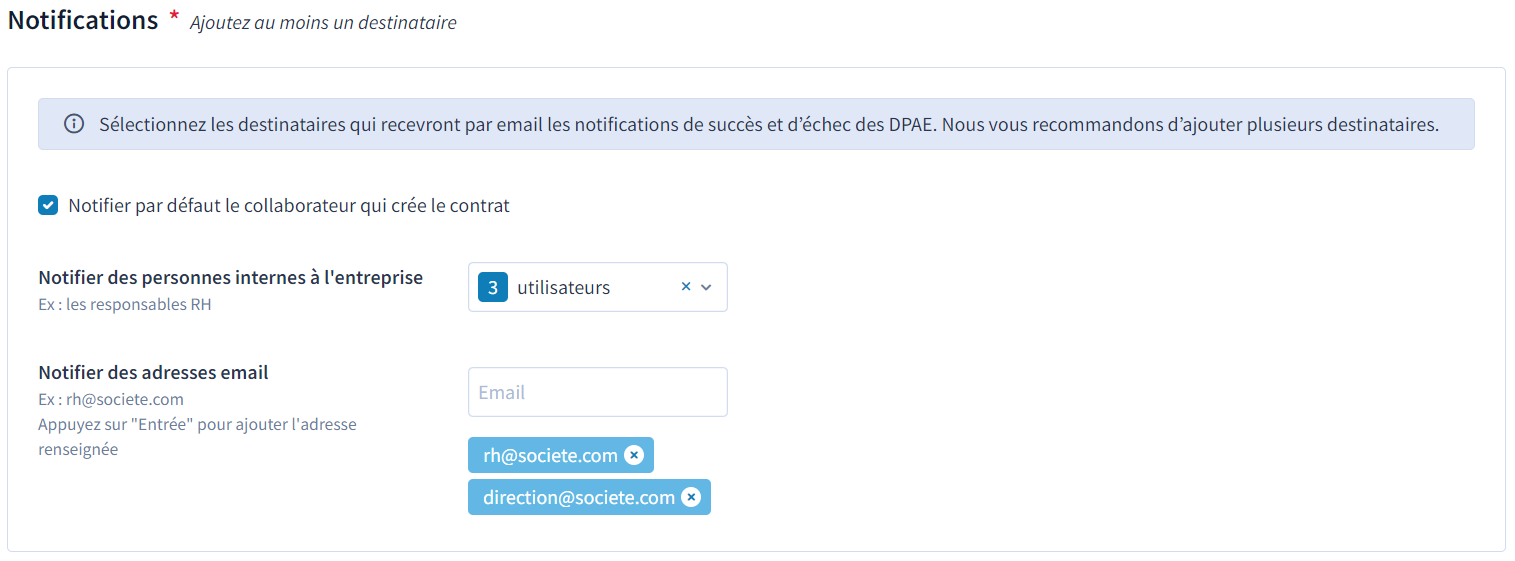Open the utilisateurs dropdown chevron

[x=706, y=287]
